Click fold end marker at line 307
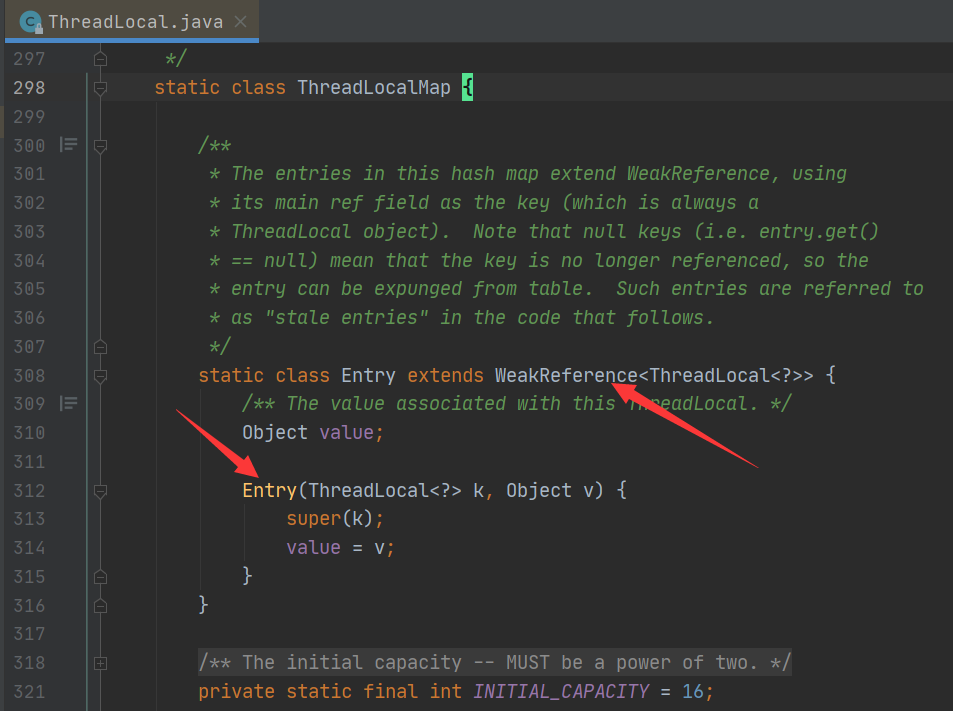The width and height of the screenshot is (953, 711). 99,347
